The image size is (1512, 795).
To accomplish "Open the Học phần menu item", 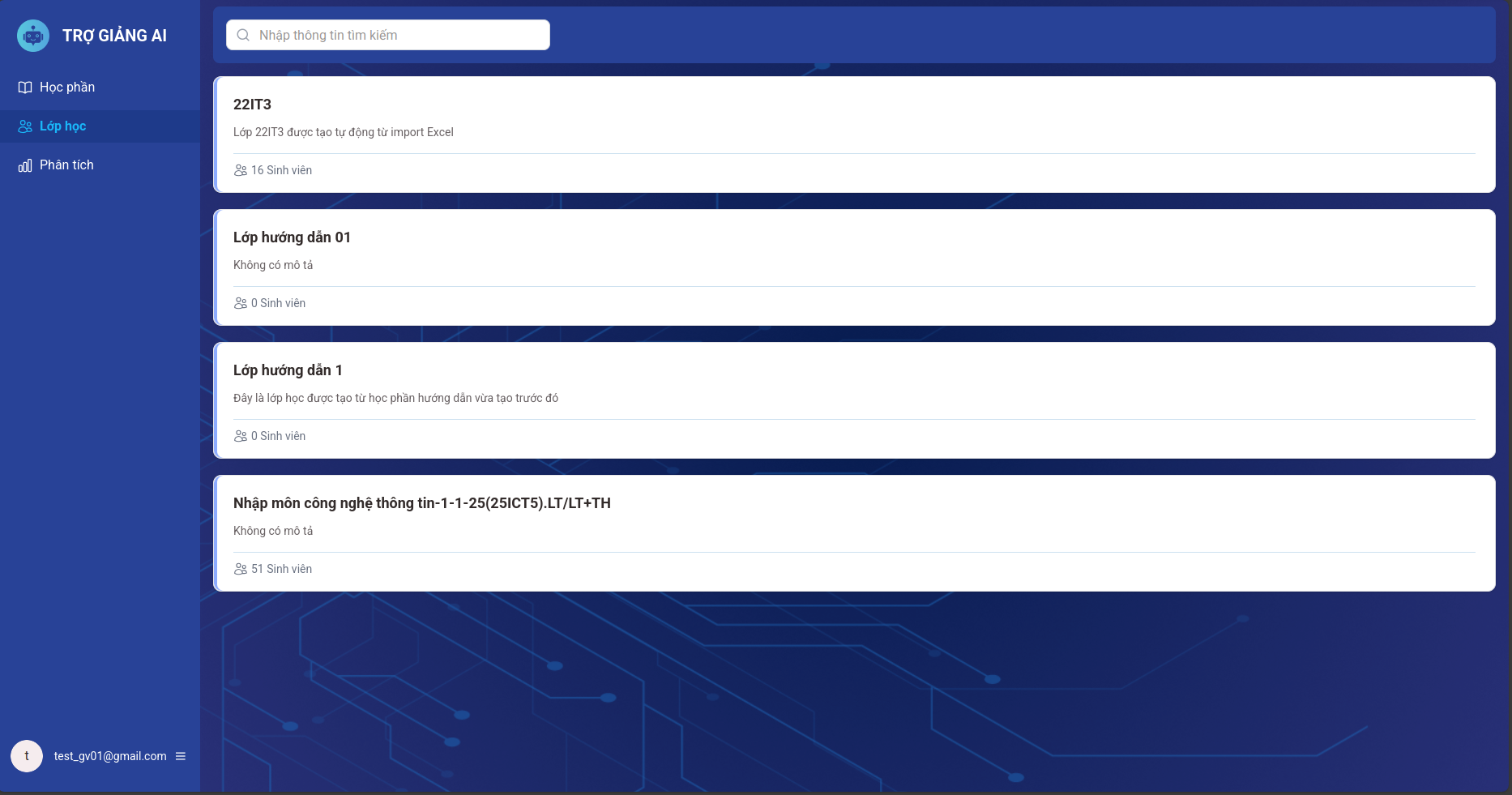I will coord(67,88).
